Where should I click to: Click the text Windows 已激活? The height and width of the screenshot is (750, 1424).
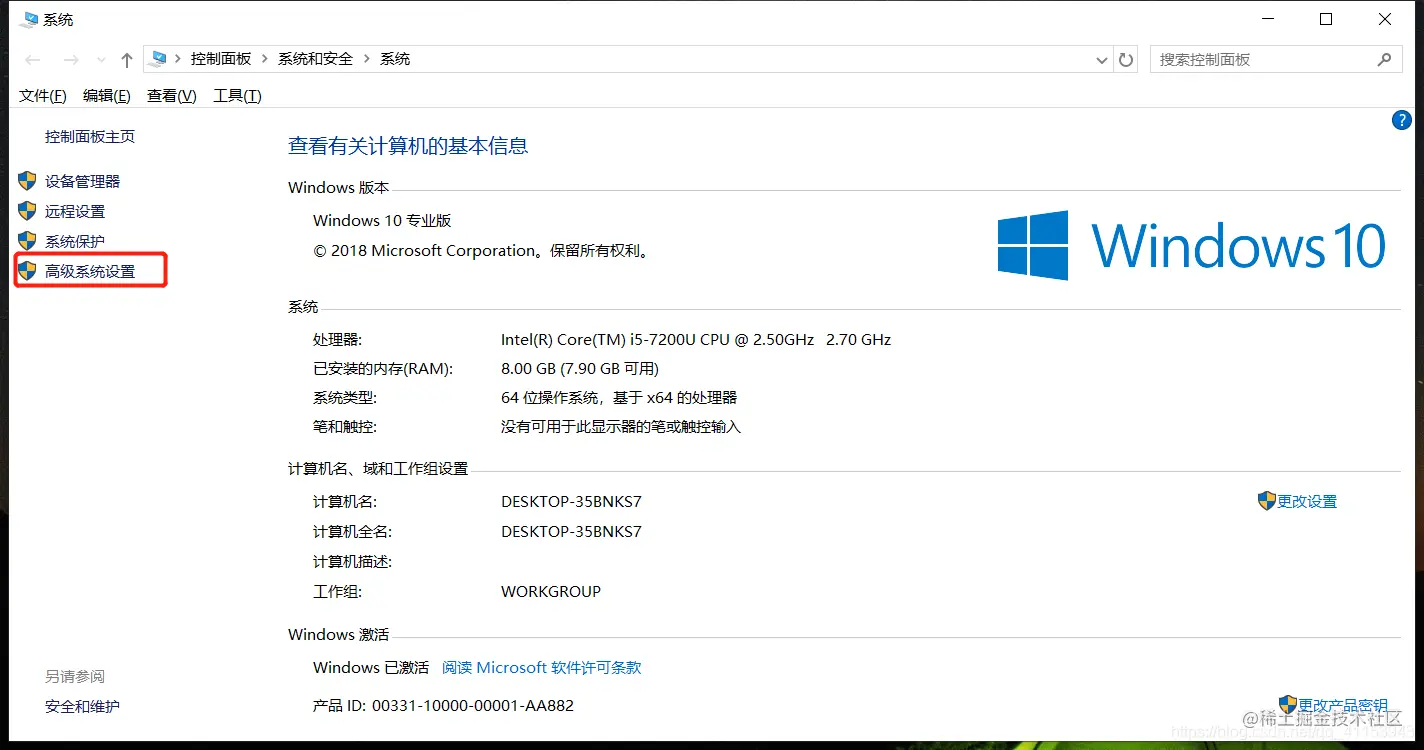click(371, 667)
